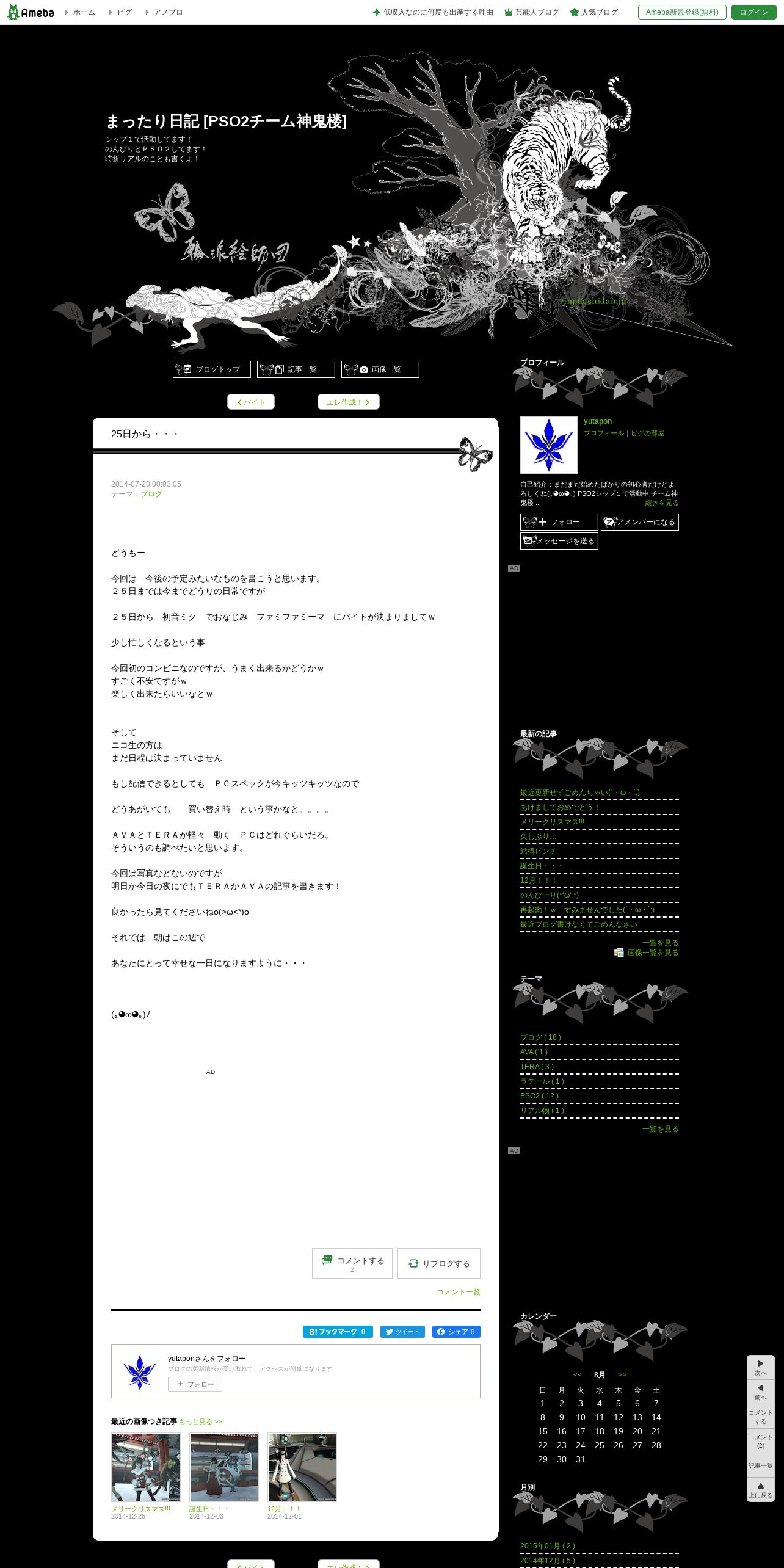The image size is (784, 1568).
Task: Open the yutapon username link
Action: pos(598,421)
